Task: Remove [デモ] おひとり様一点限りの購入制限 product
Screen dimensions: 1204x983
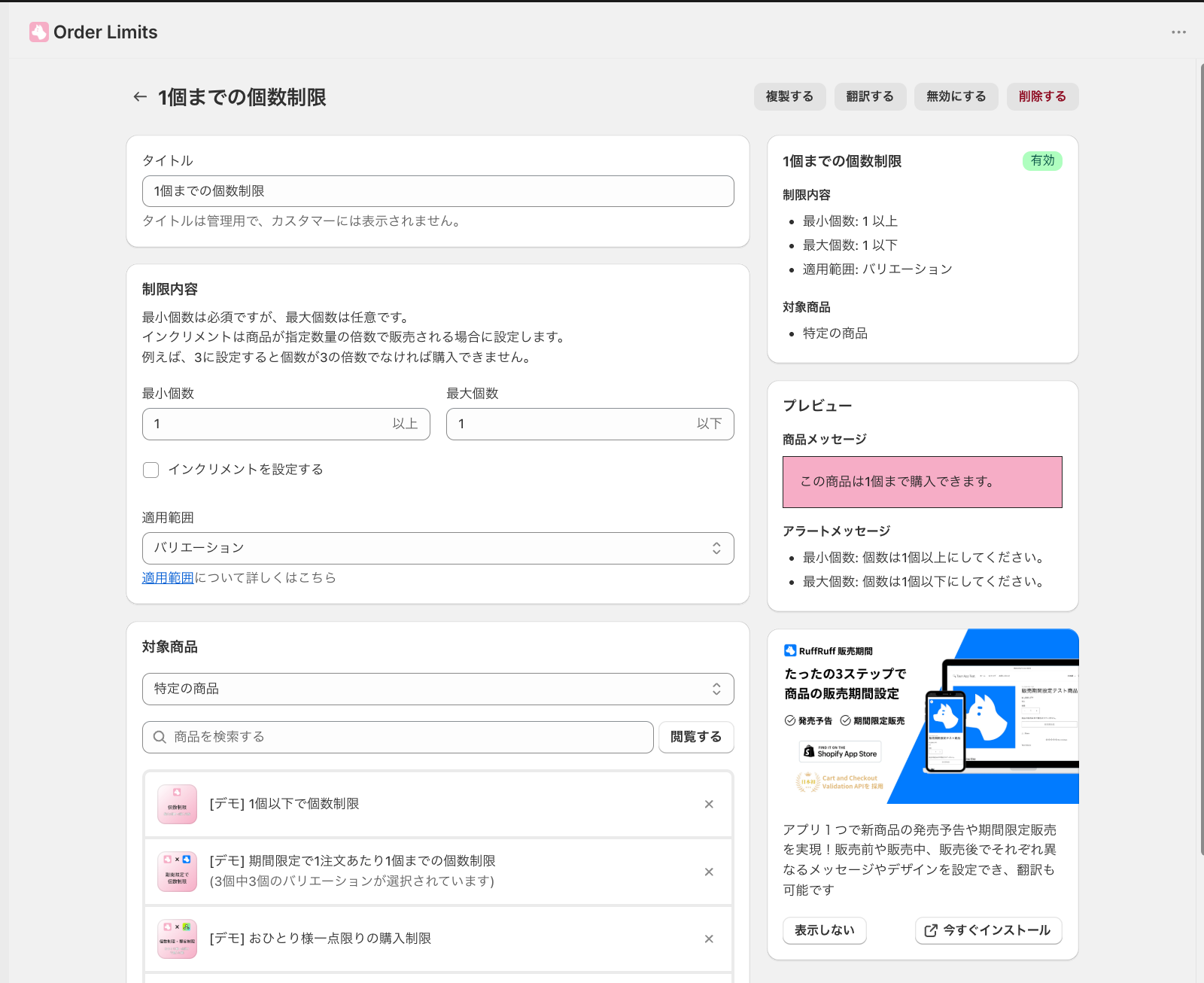Action: [x=709, y=939]
